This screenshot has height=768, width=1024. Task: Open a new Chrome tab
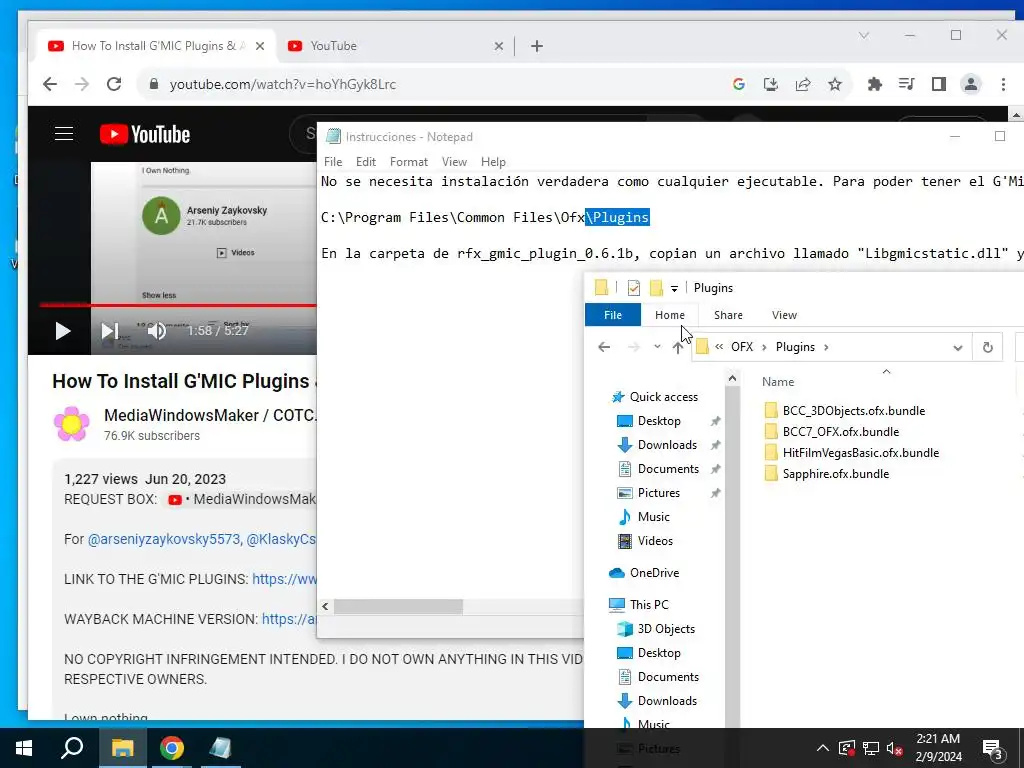[537, 46]
